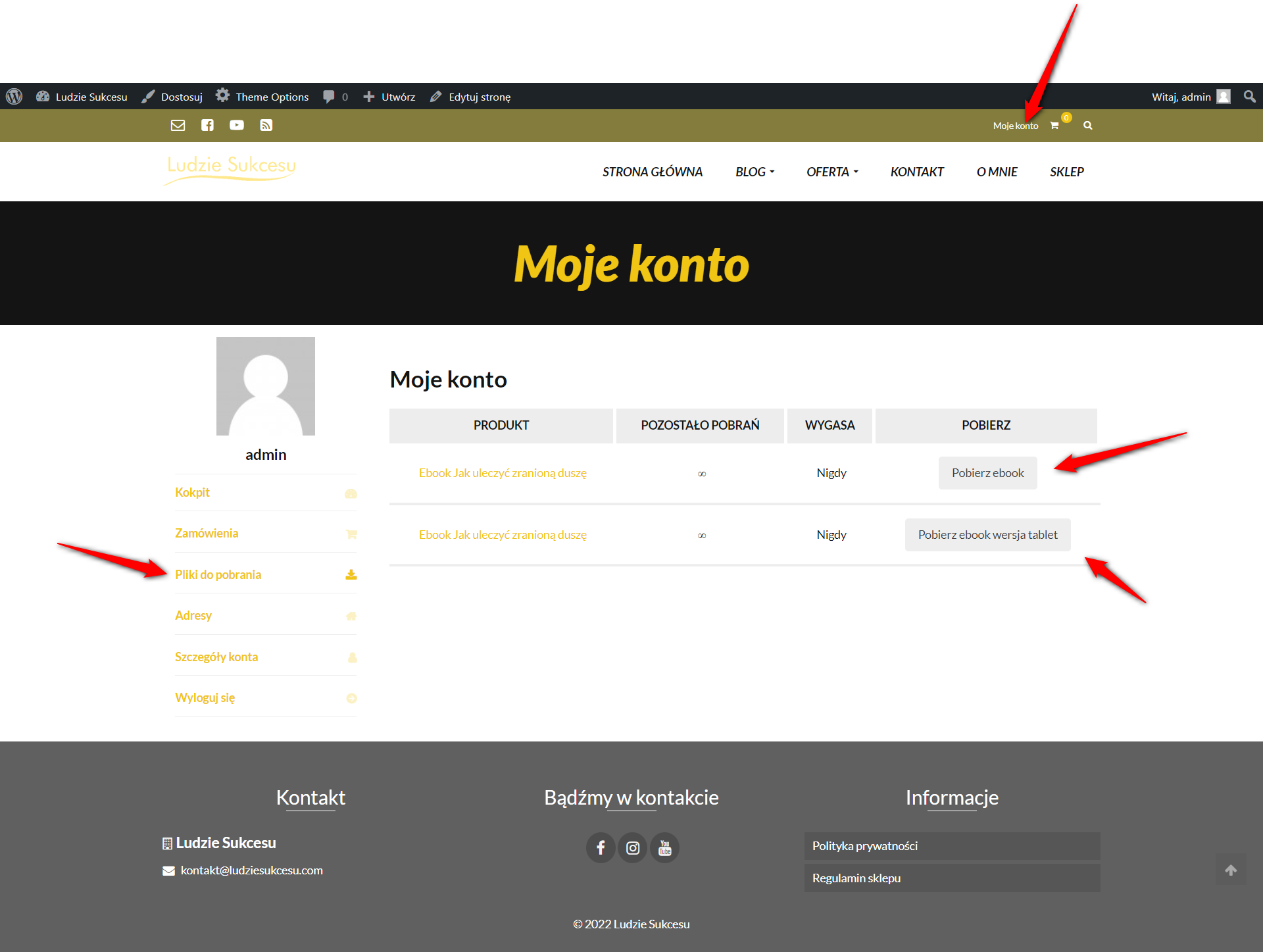
Task: Open the footer Instagram circle icon
Action: point(633,848)
